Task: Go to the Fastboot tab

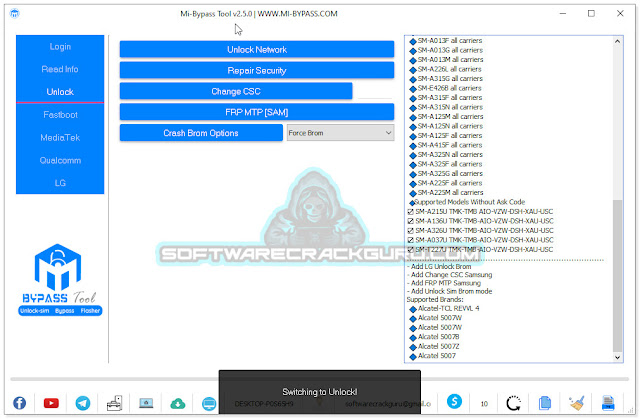Action: point(60,115)
